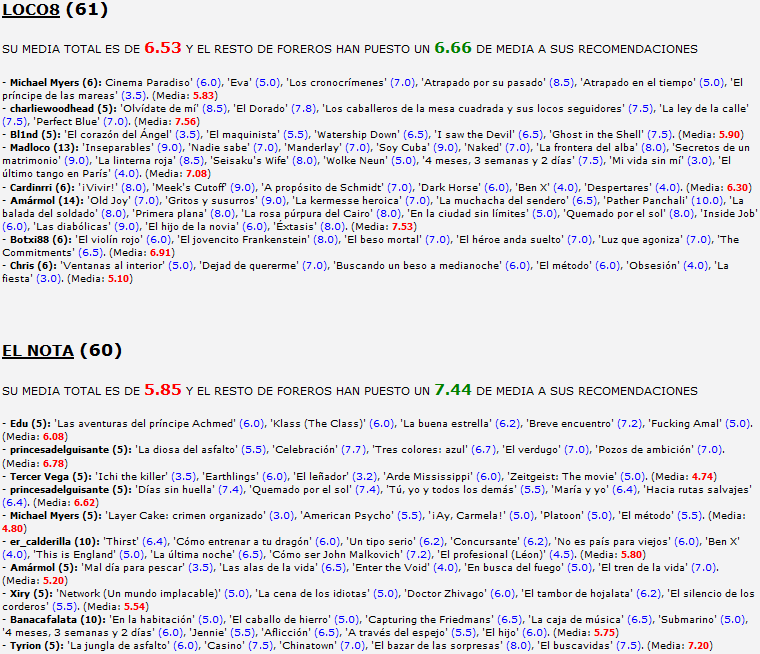
Task: Click the film title 'Perfect Blue'
Action: click(x=66, y=122)
